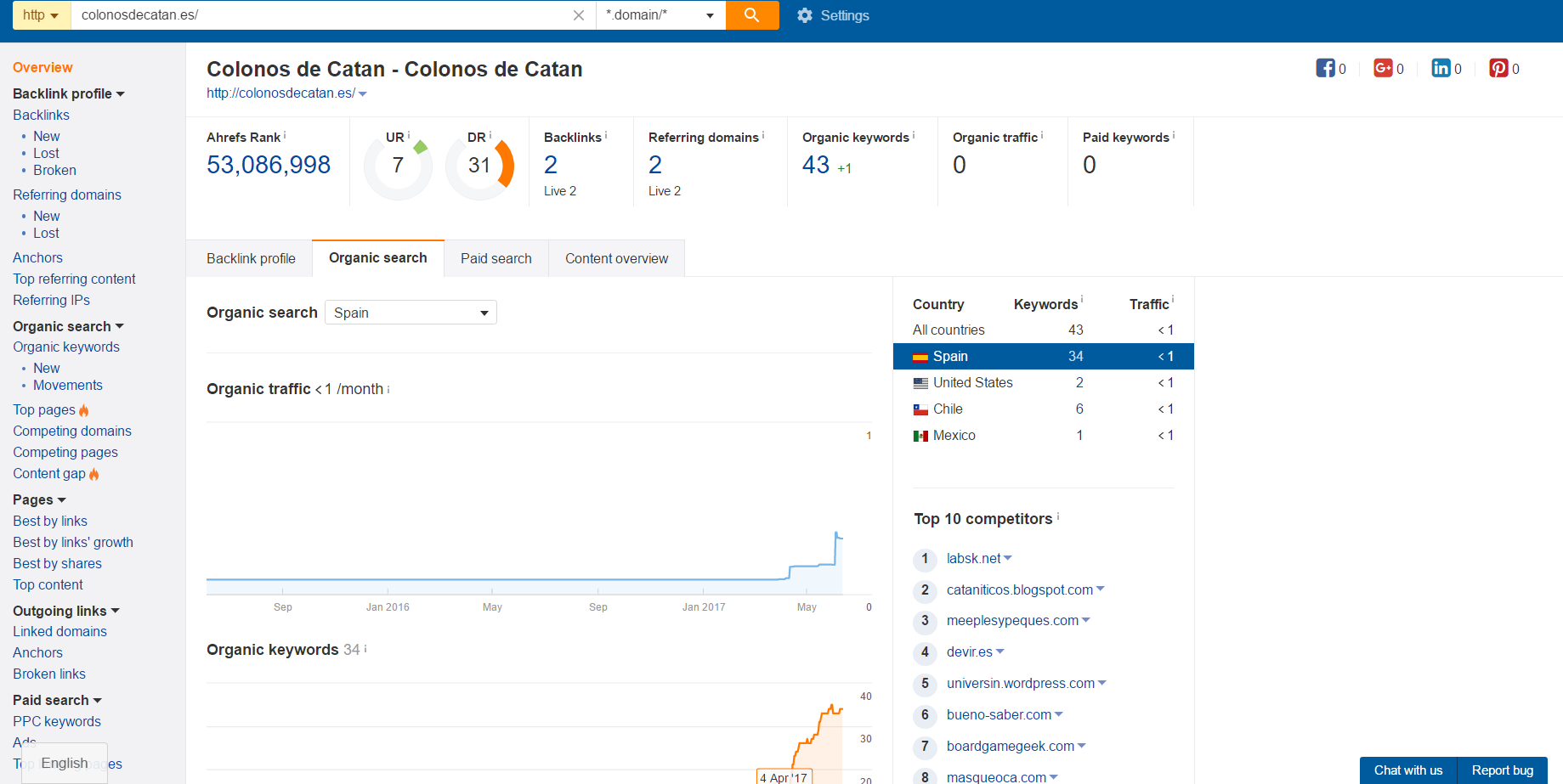Click the Spain flag in country table
The image size is (1563, 784).
click(x=920, y=357)
